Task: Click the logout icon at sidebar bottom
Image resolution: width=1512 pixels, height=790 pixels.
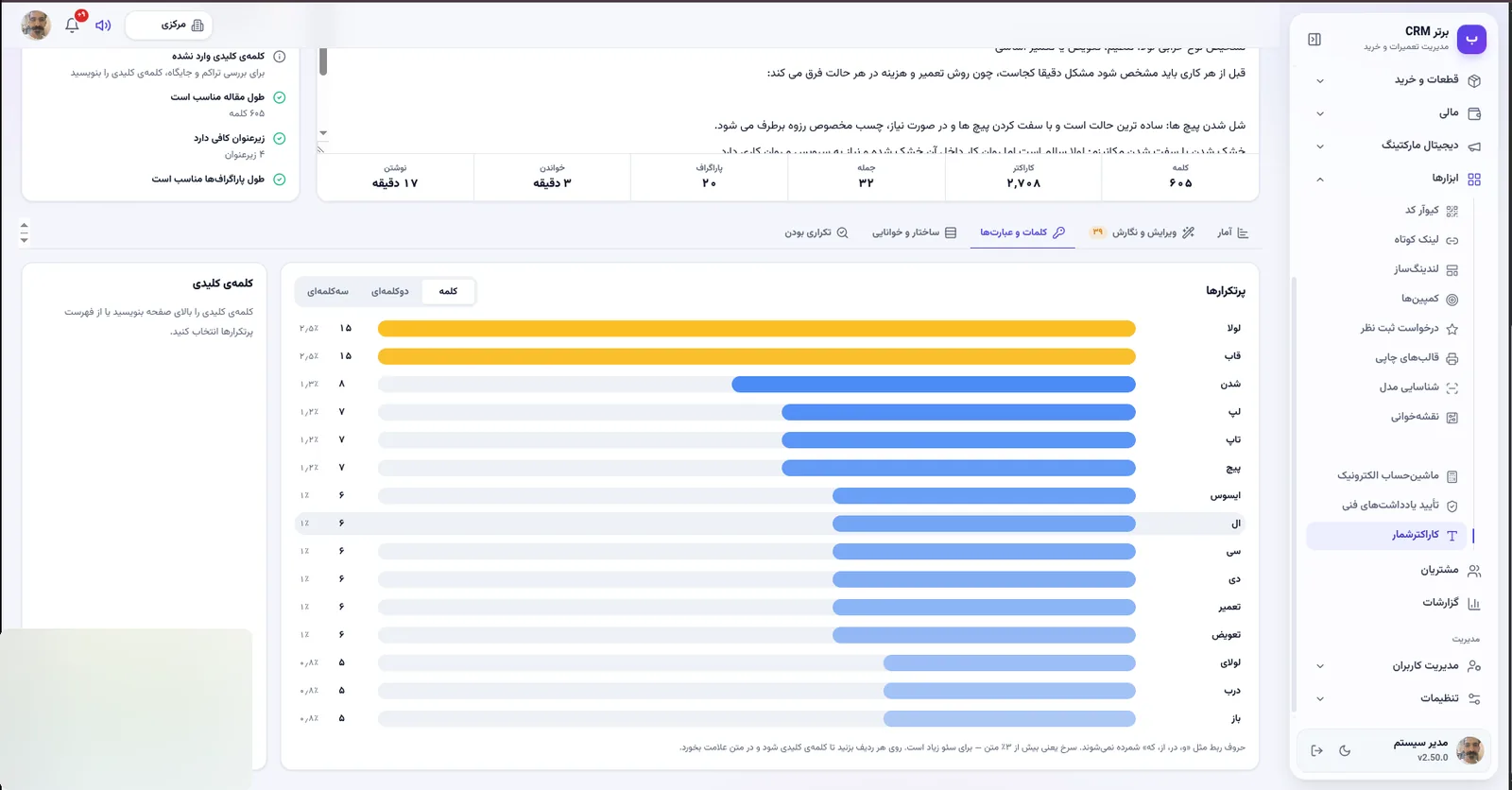Action: (1316, 750)
